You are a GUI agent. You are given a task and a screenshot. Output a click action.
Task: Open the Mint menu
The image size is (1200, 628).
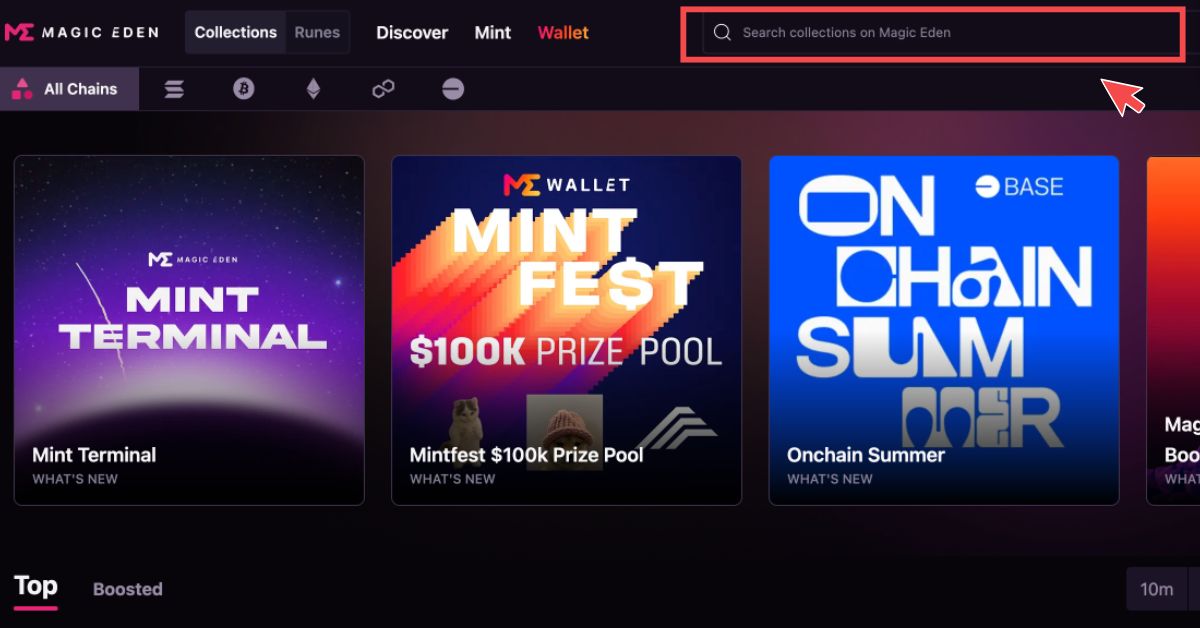[492, 33]
